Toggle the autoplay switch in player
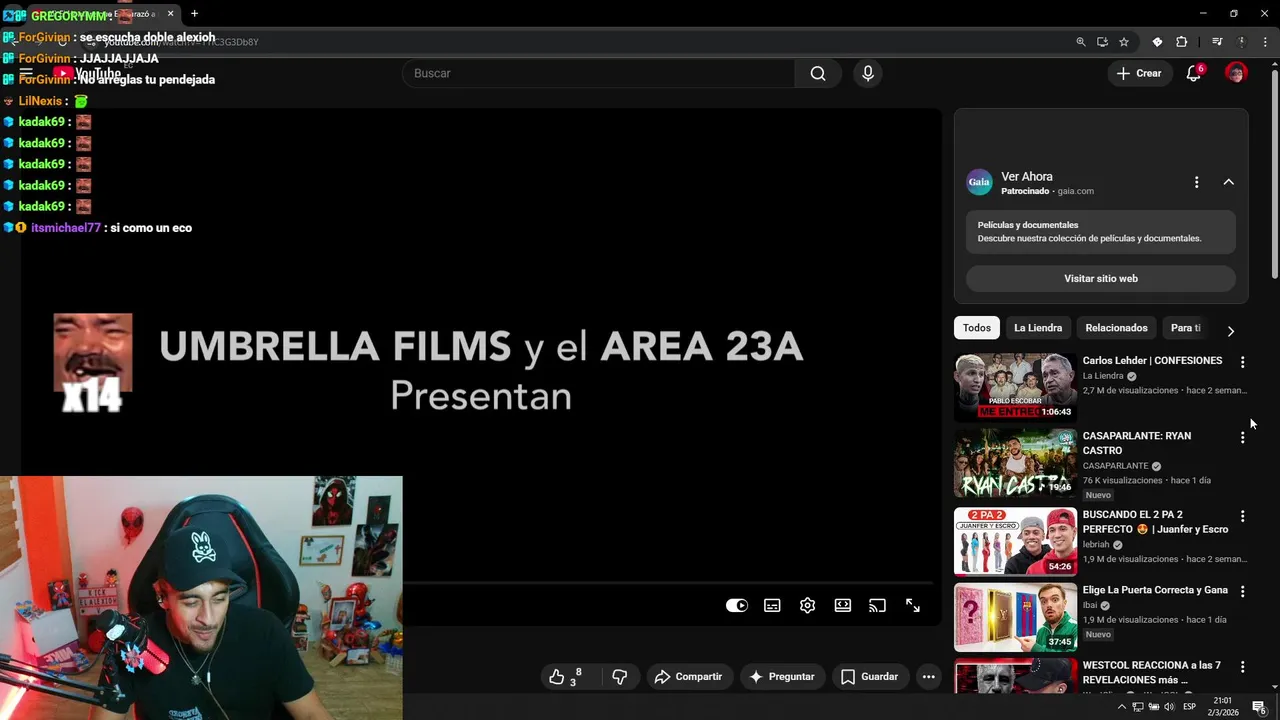1280x720 pixels. click(x=737, y=605)
